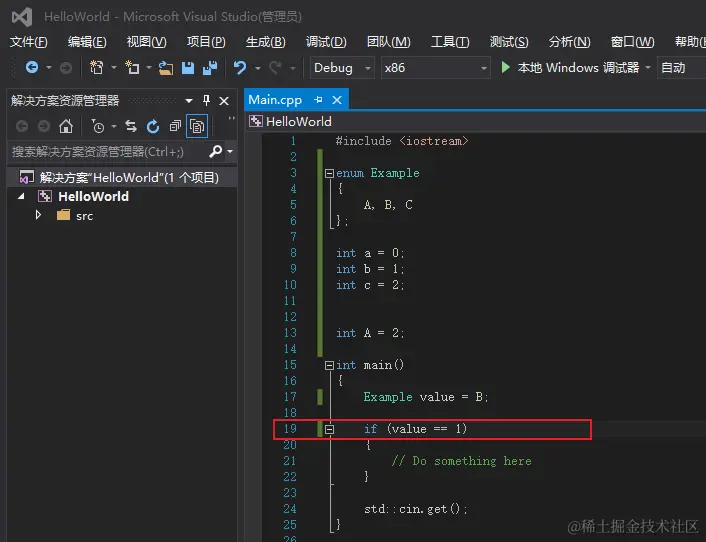The height and width of the screenshot is (542, 706).
Task: Open the 项目(P) menu
Action: [206, 42]
